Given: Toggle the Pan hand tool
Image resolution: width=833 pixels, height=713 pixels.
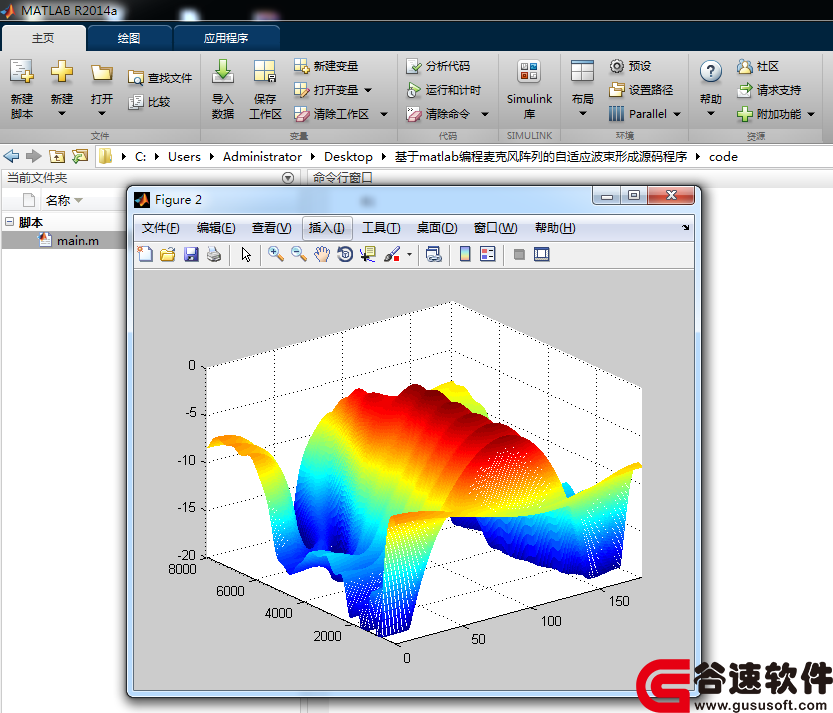Looking at the screenshot, I should tap(322, 254).
